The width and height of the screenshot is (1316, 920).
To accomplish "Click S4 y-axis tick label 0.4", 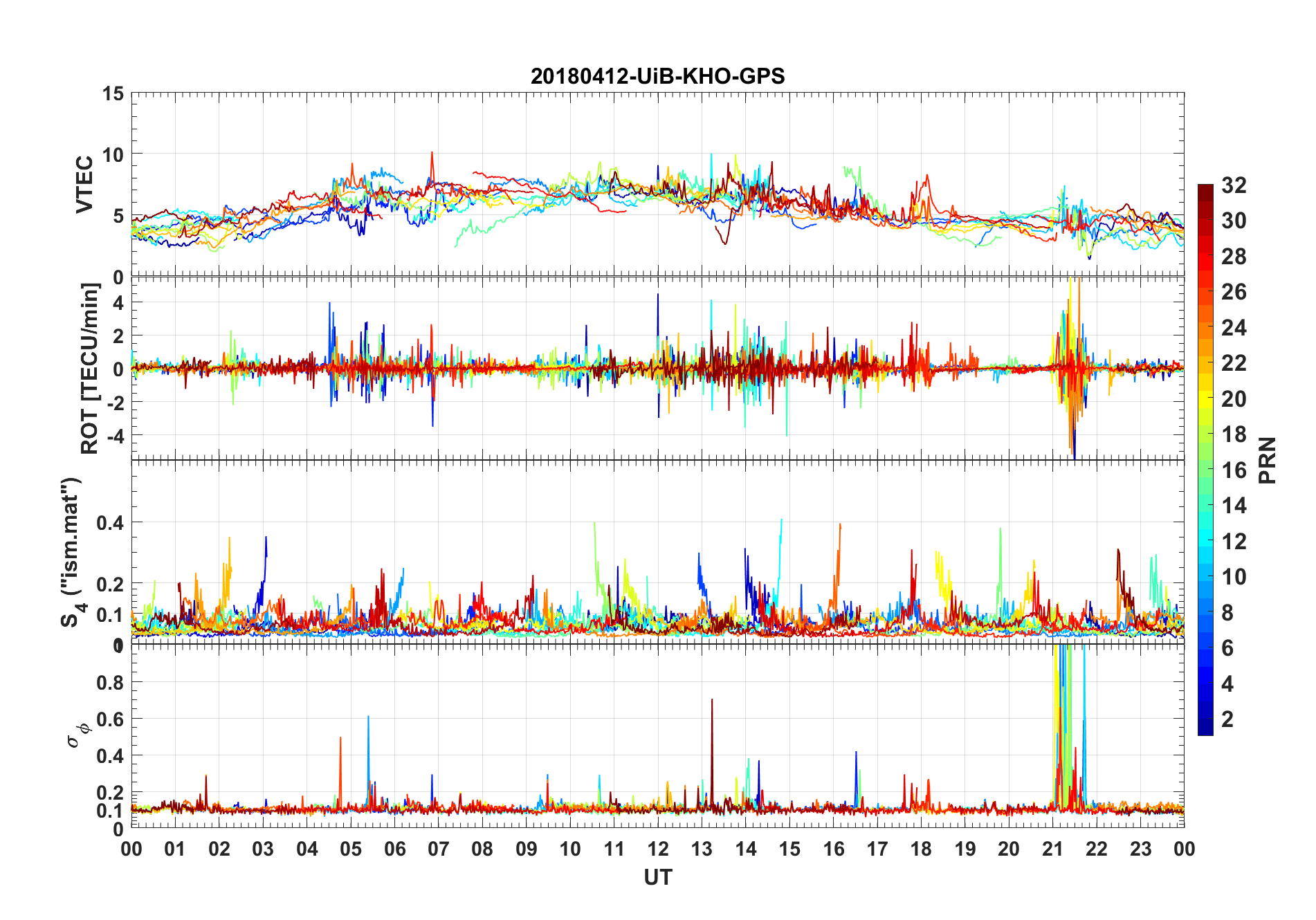I will (x=111, y=523).
